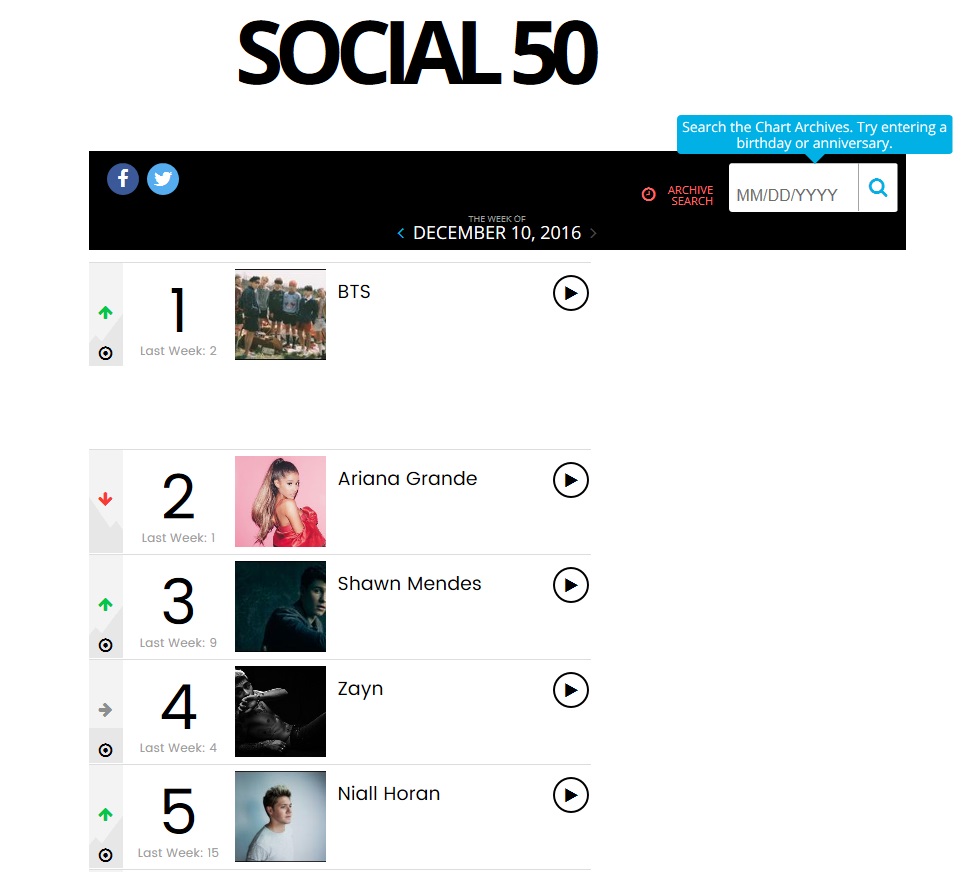Viewport: 963px width, 872px height.
Task: Click the archive search magnifier button
Action: click(878, 188)
